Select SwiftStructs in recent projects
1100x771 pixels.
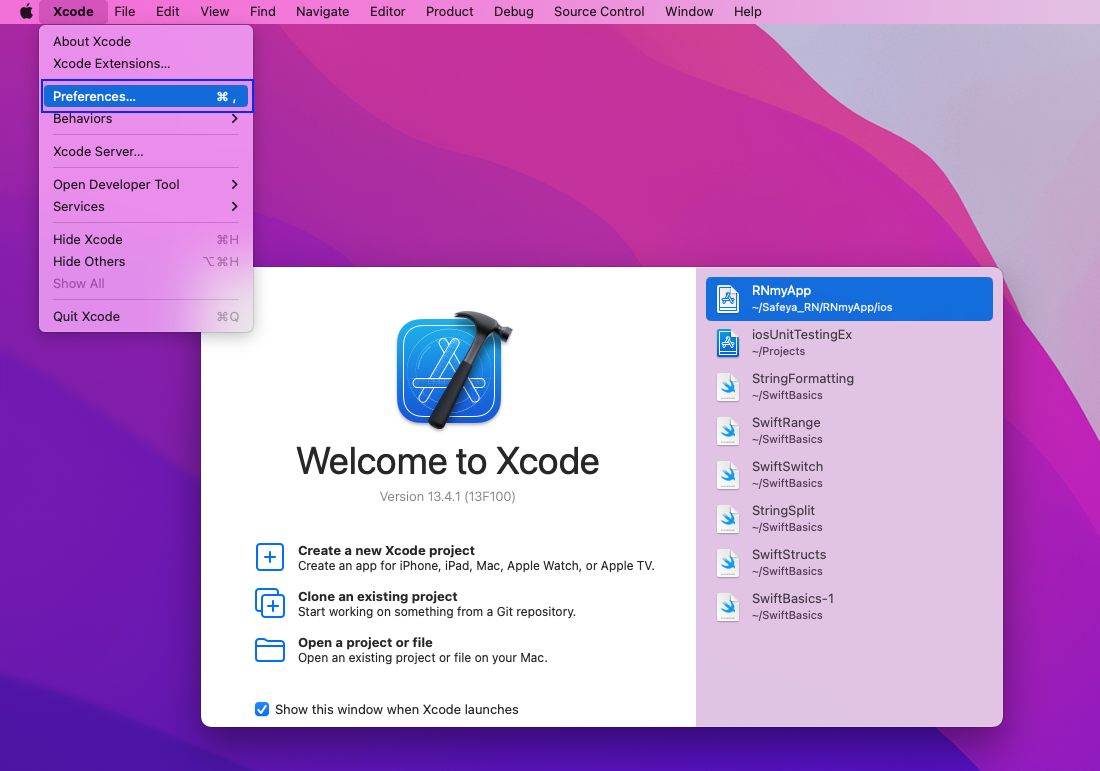click(x=849, y=563)
